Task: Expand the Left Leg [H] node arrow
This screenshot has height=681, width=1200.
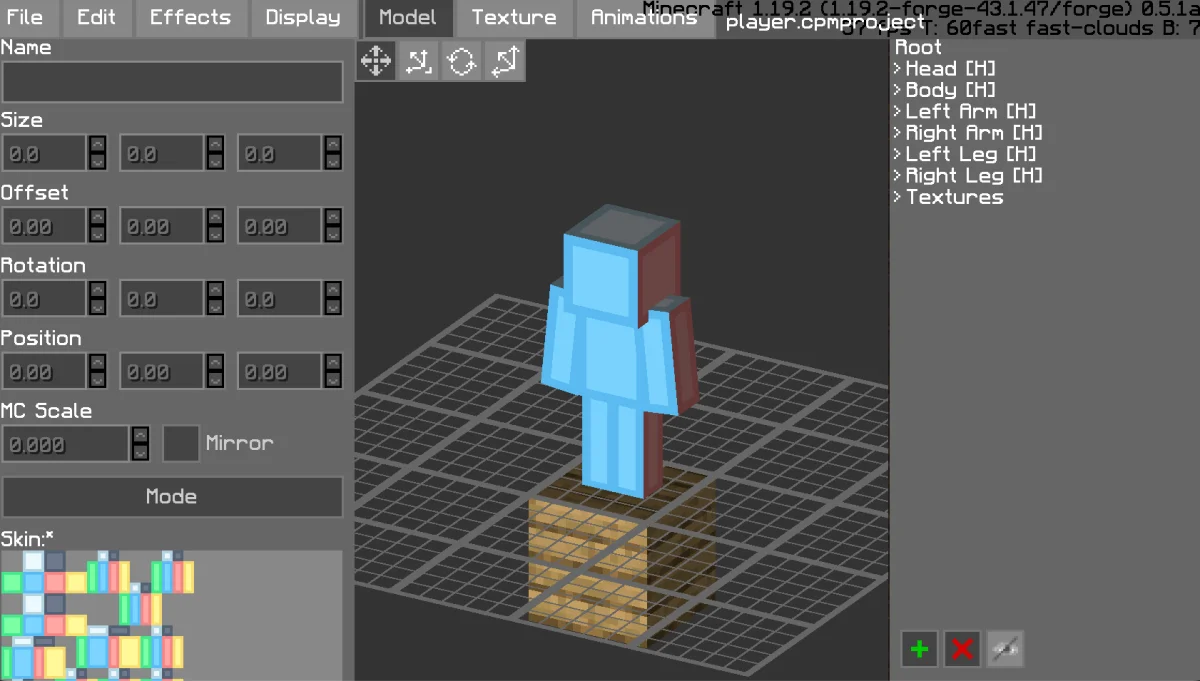Action: coord(898,154)
